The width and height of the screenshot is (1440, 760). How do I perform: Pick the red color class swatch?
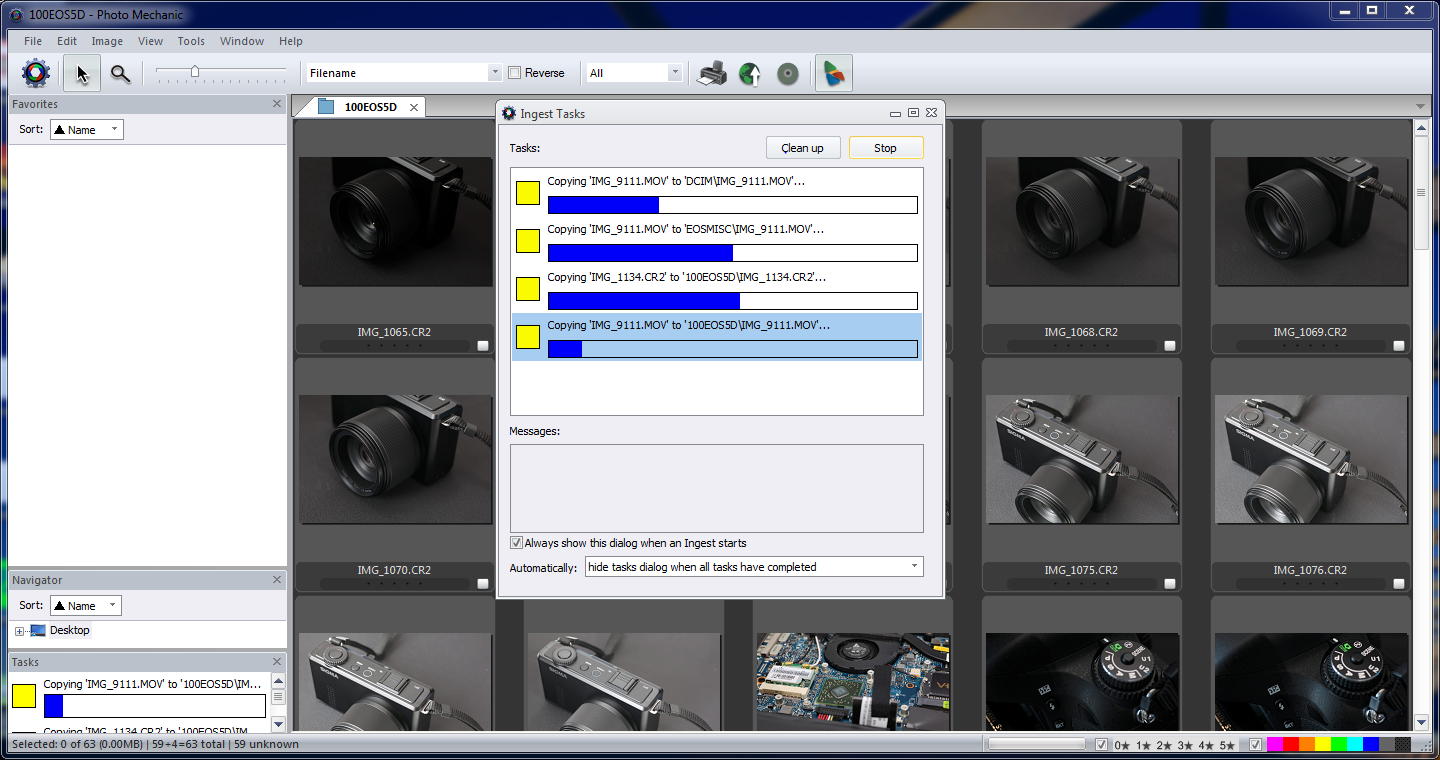(x=1292, y=745)
